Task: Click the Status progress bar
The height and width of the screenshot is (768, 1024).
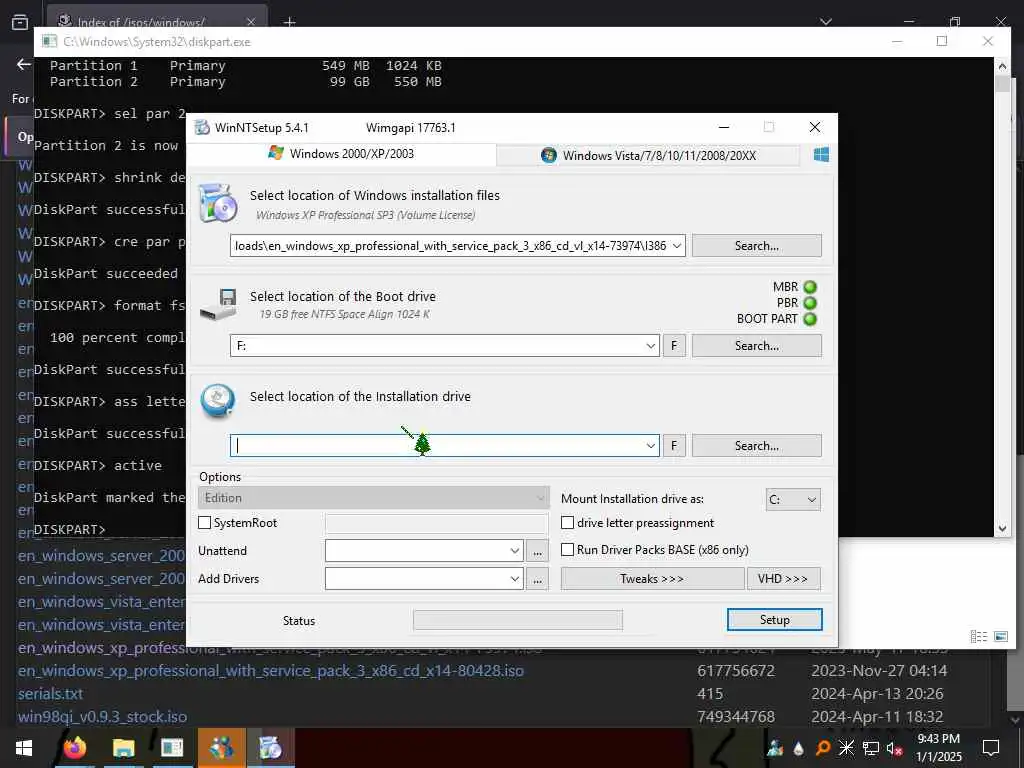Action: pos(518,620)
